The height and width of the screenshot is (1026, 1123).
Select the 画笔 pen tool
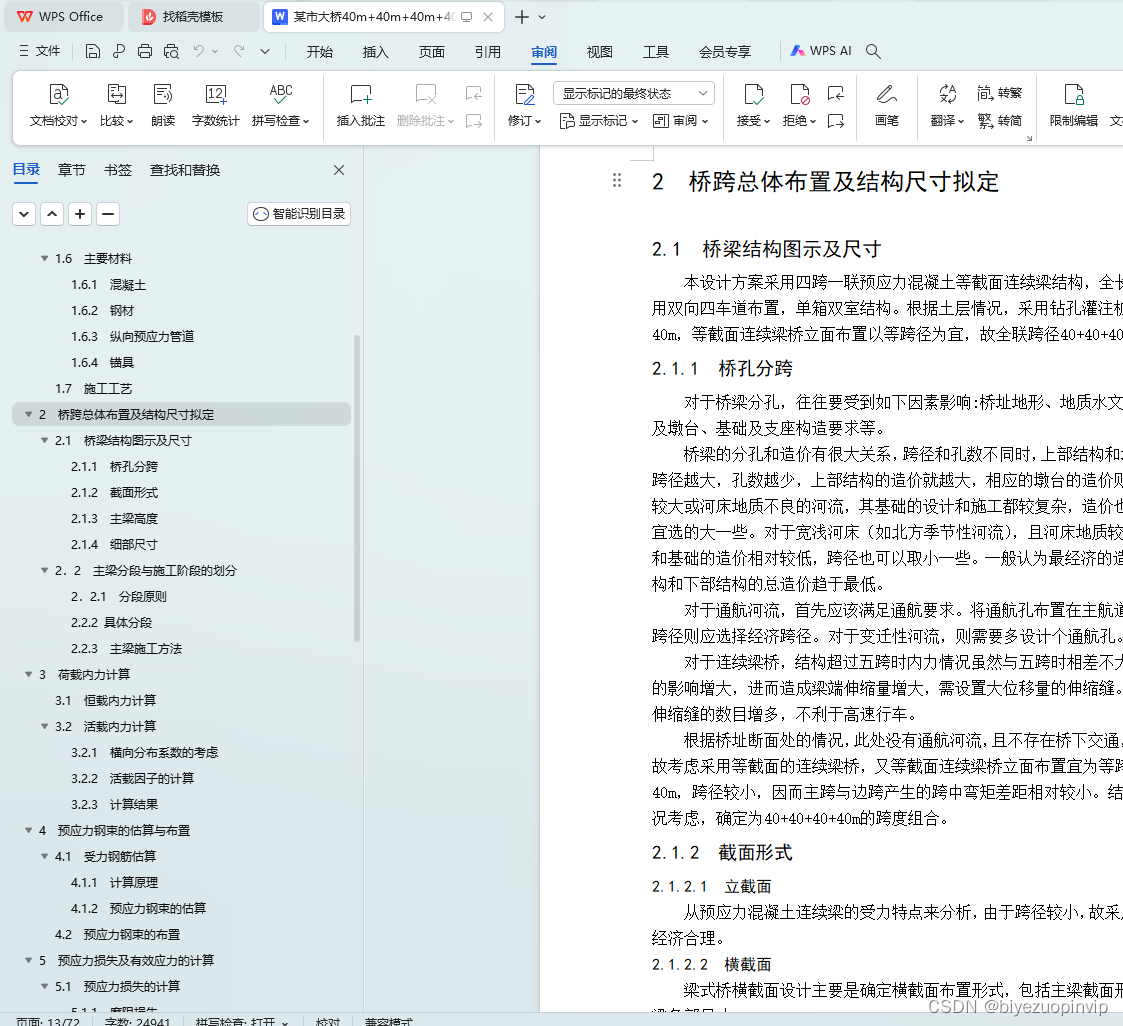click(887, 105)
